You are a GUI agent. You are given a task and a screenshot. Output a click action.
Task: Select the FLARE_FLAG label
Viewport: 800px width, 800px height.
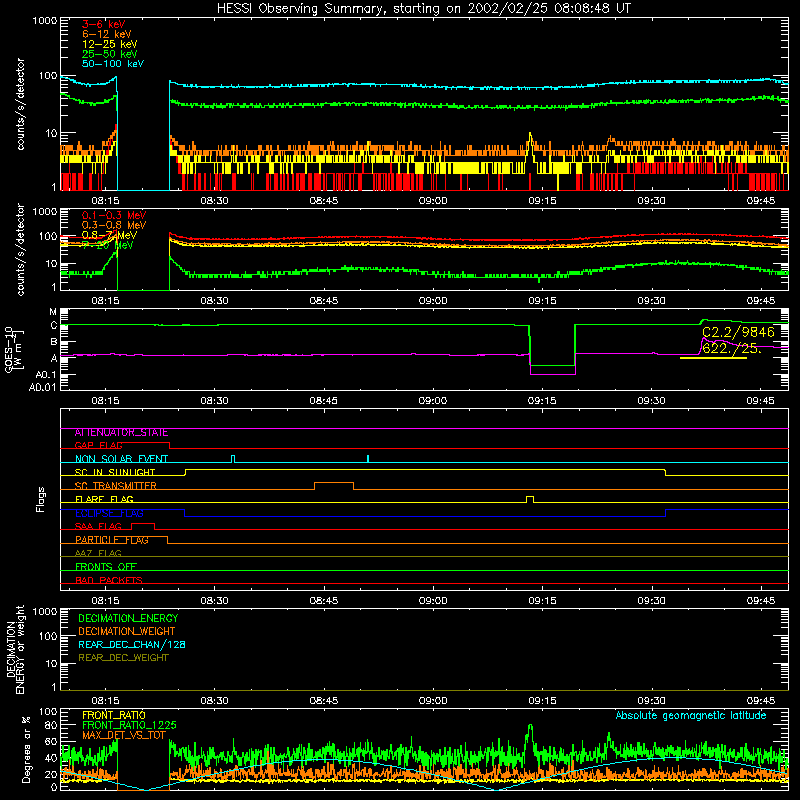pyautogui.click(x=104, y=499)
